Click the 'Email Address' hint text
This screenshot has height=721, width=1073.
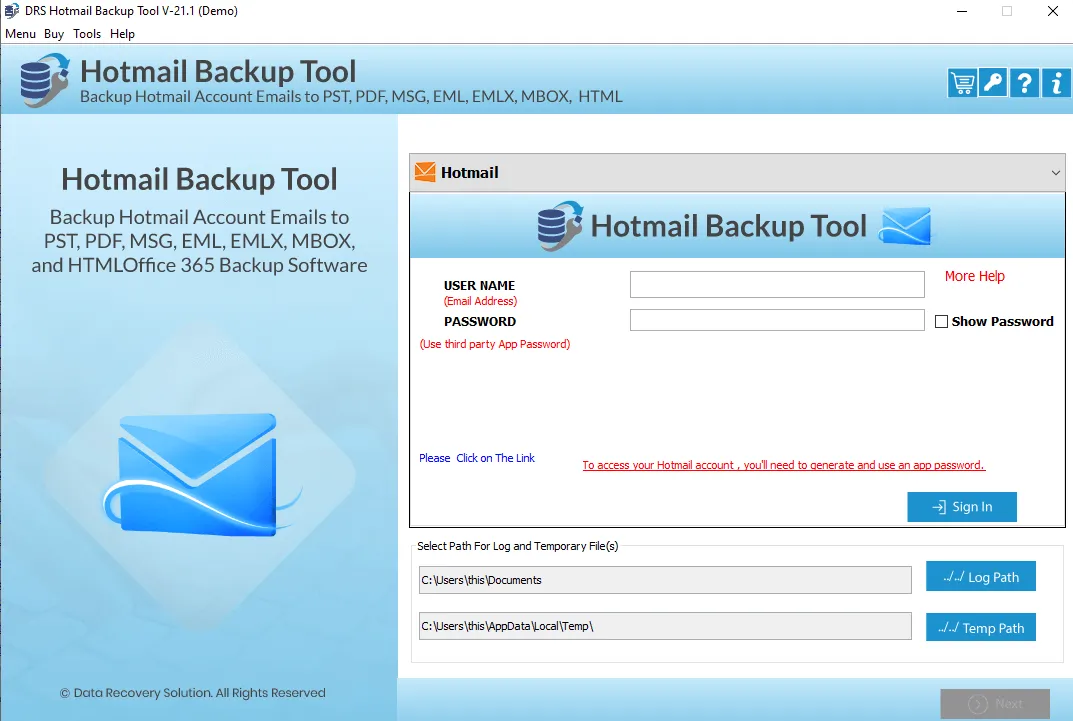[x=480, y=301]
